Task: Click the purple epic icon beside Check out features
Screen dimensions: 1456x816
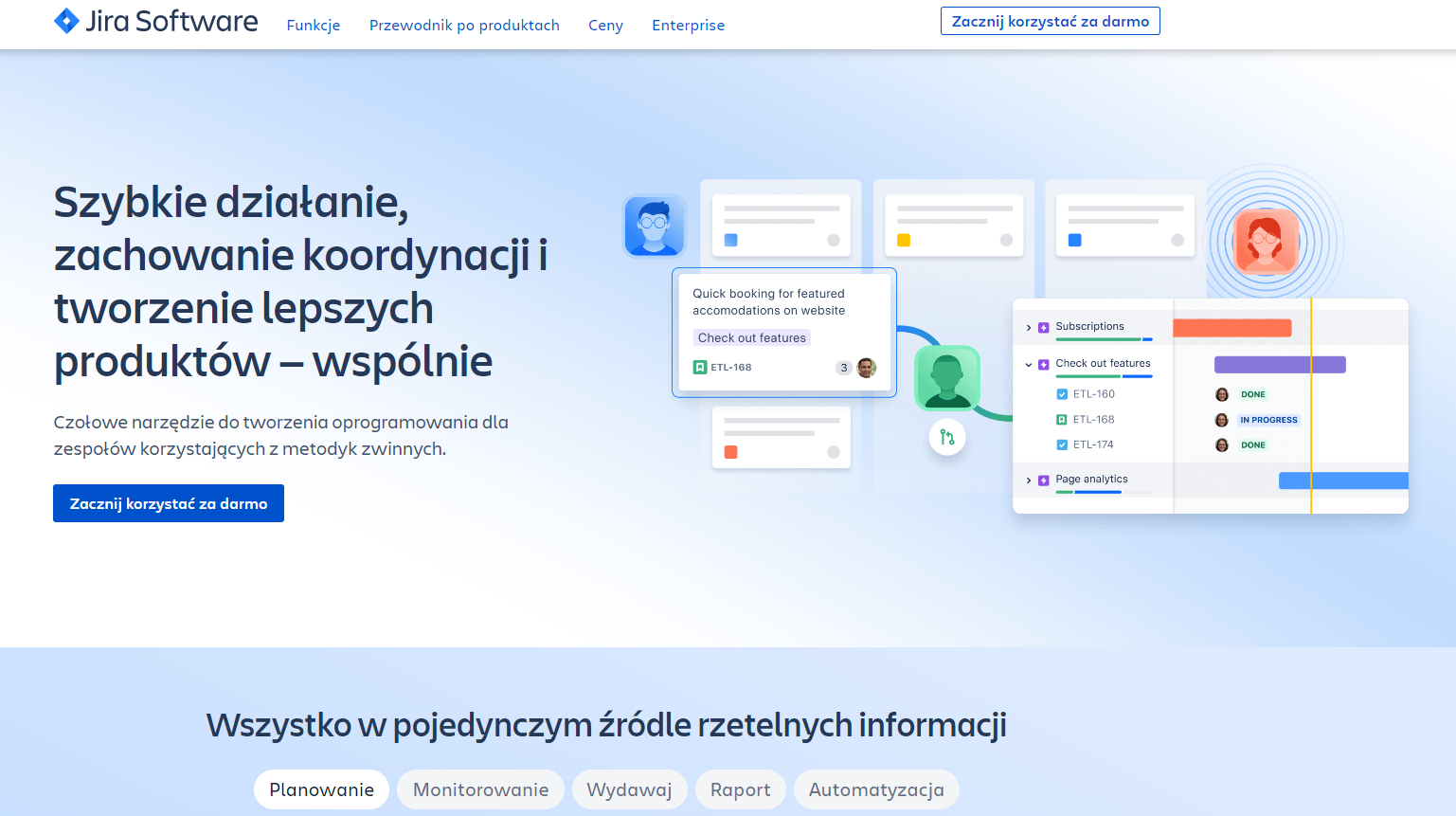Action: (1044, 364)
